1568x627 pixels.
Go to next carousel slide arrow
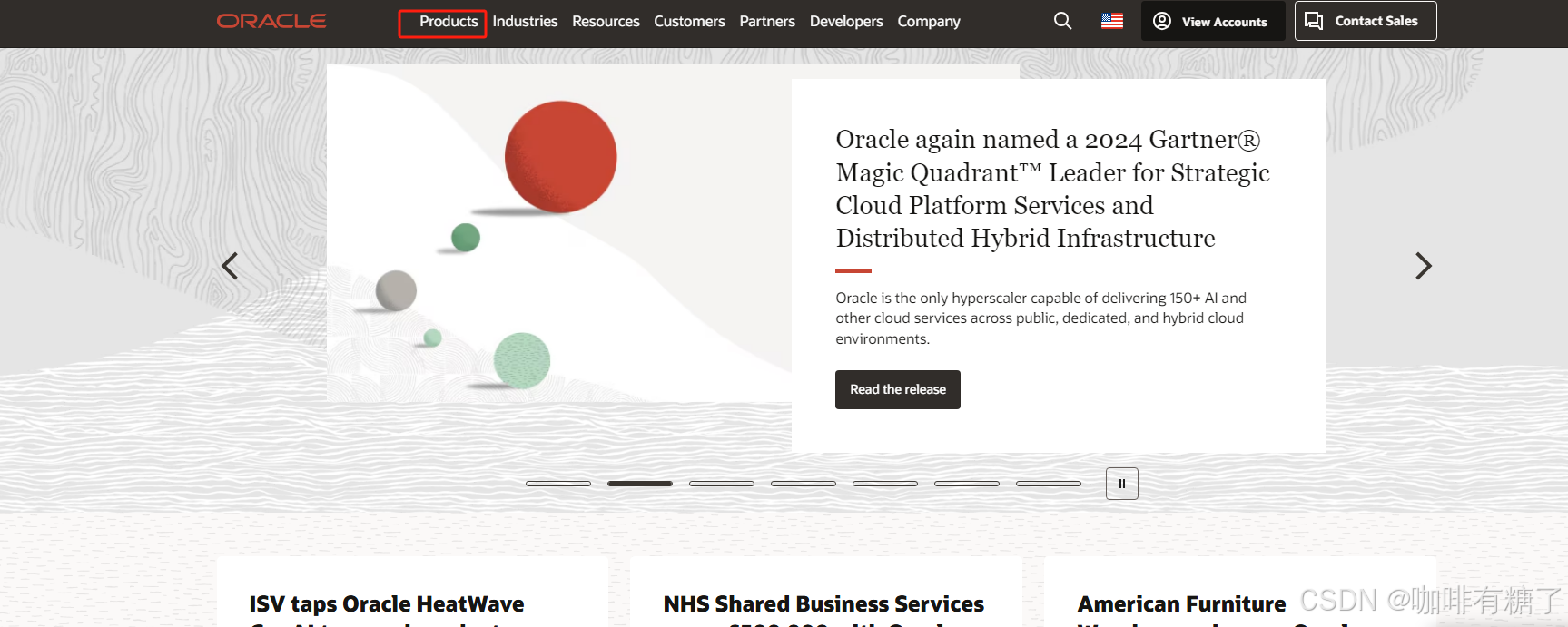tap(1424, 266)
